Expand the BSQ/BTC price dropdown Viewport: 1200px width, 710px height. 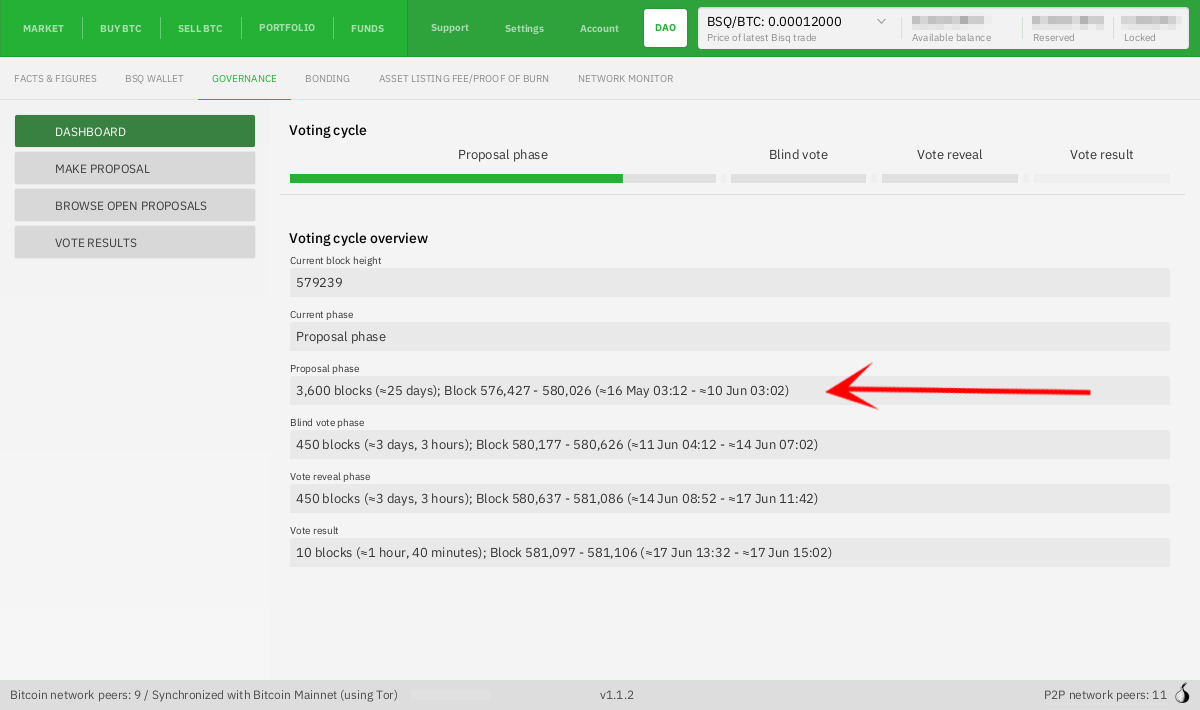point(881,21)
